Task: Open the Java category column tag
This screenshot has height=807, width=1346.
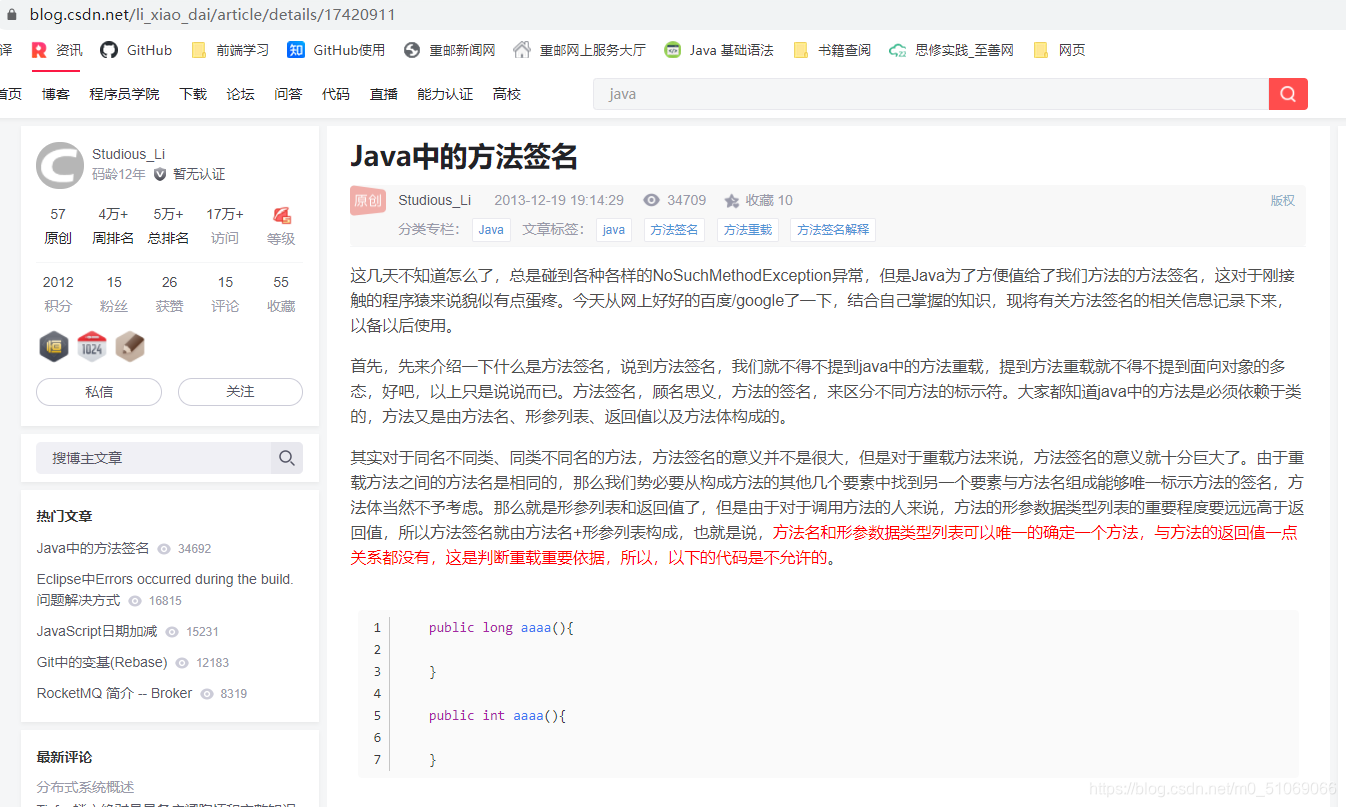Action: pos(491,230)
